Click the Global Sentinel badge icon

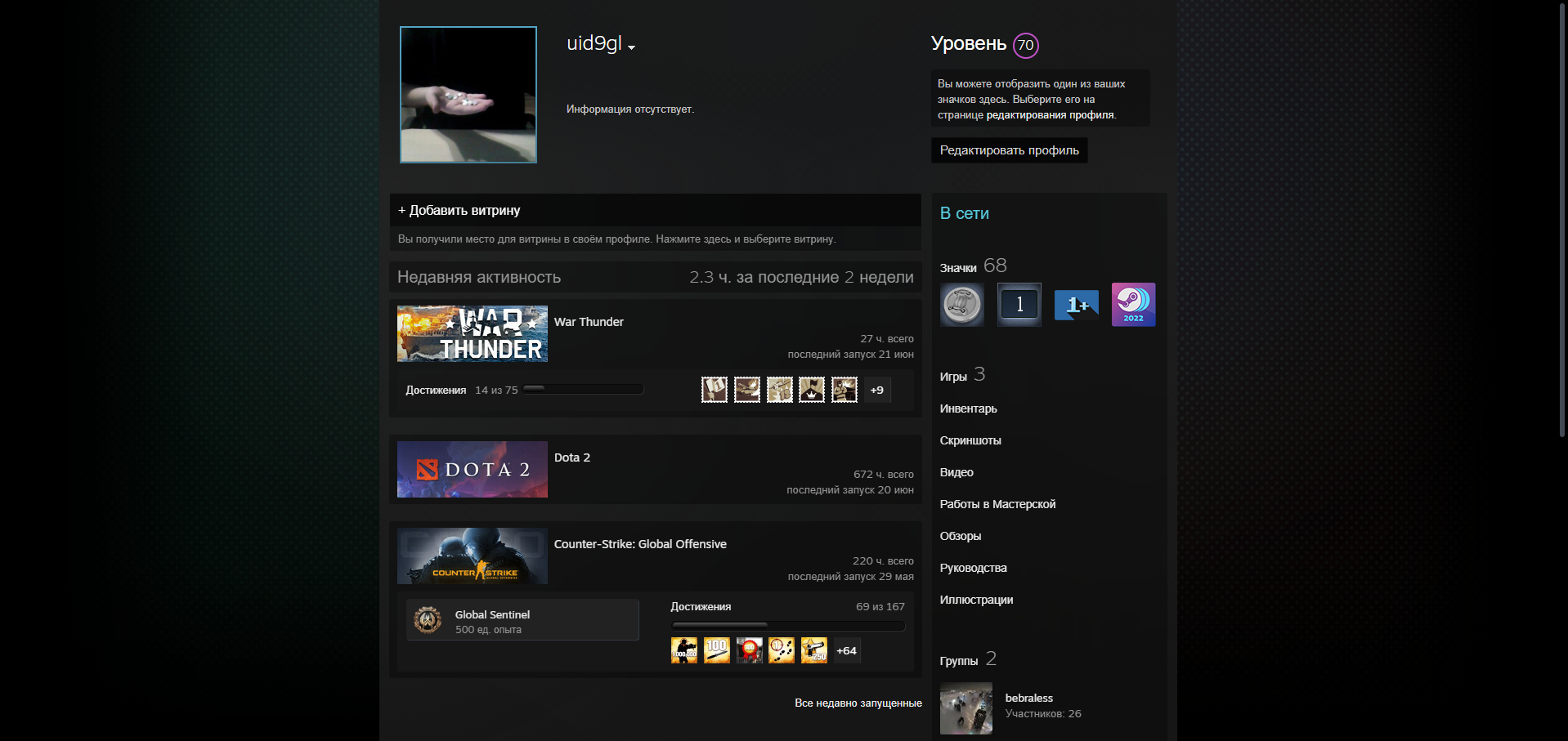click(x=428, y=620)
